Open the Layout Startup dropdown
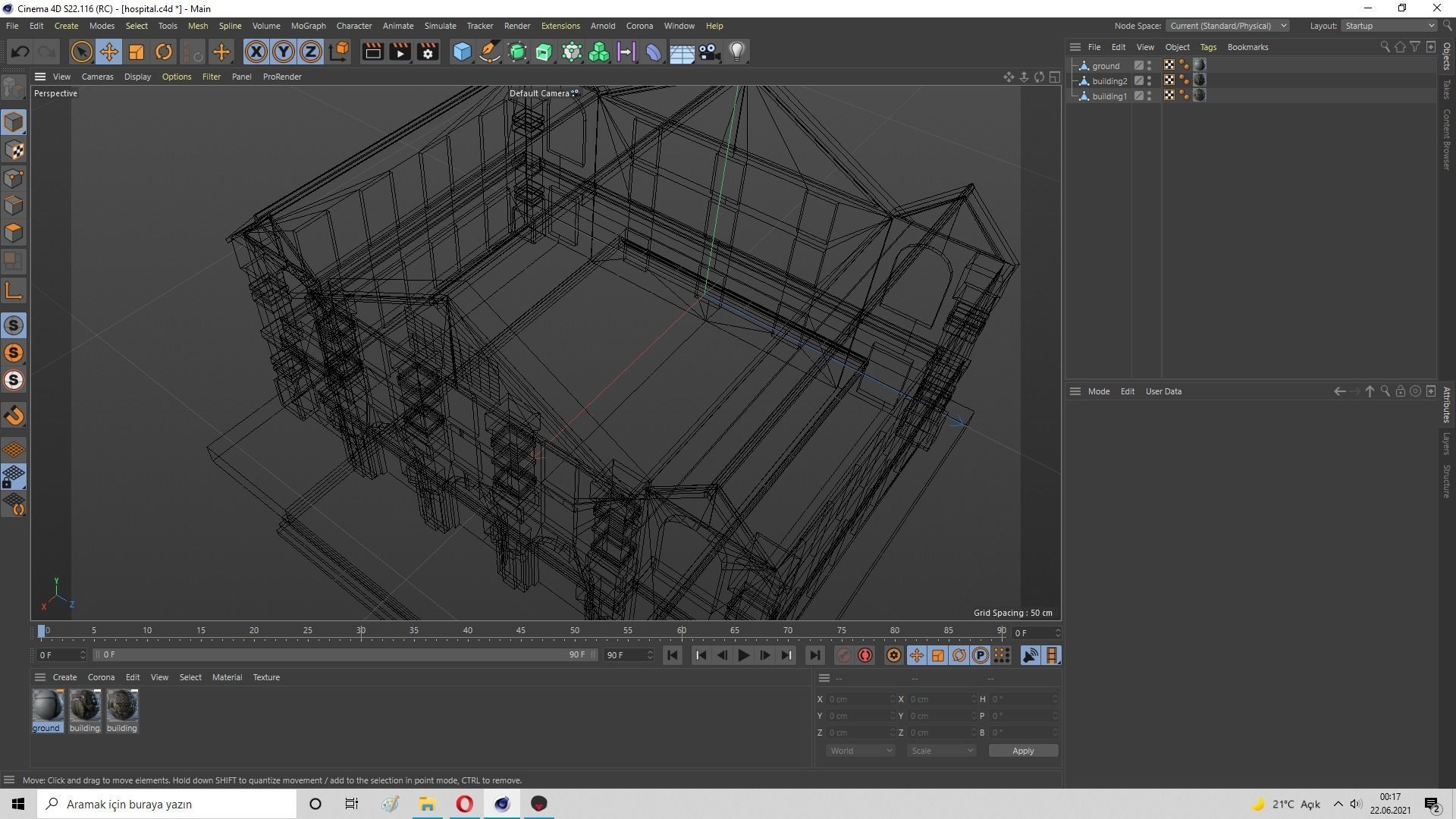Viewport: 1456px width, 819px height. [1389, 26]
